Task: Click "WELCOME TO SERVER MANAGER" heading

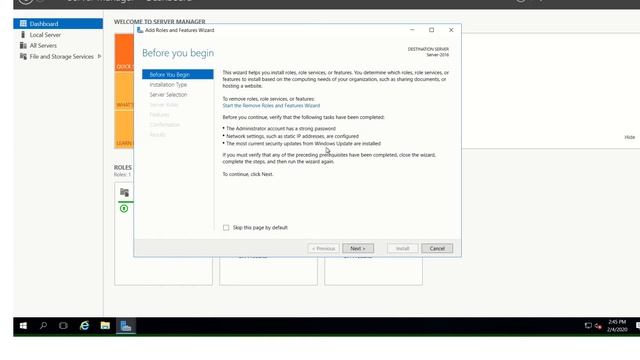Action: 160,22
